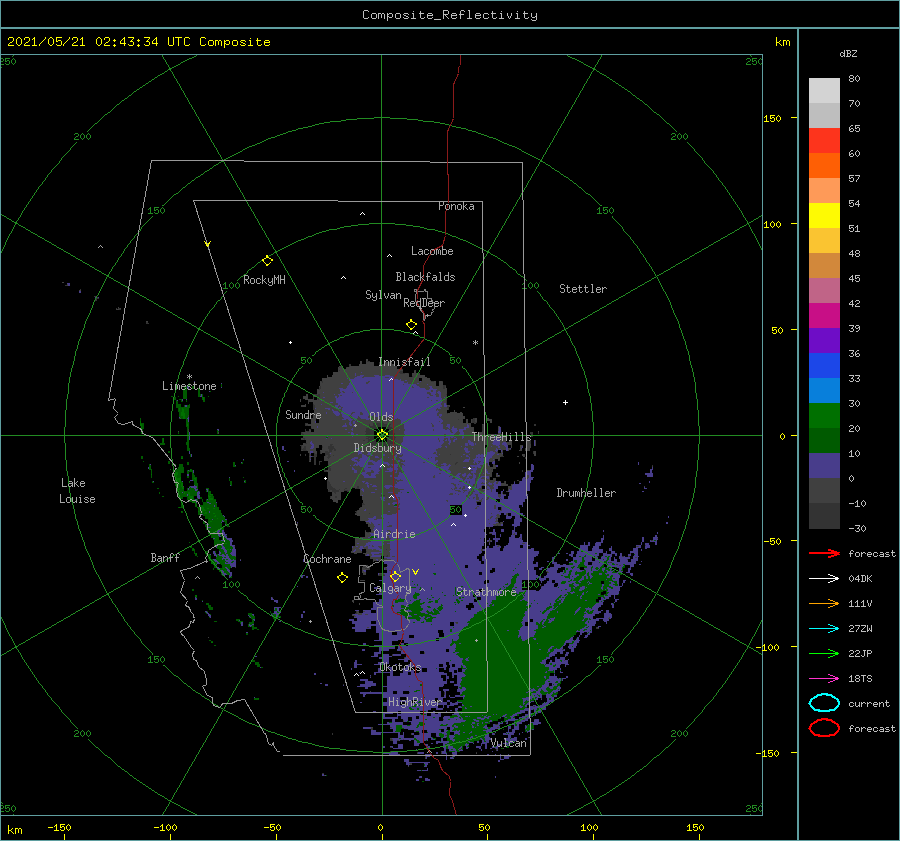Click the yellow diamond marker near RockyMH
The height and width of the screenshot is (841, 900).
coord(267,261)
